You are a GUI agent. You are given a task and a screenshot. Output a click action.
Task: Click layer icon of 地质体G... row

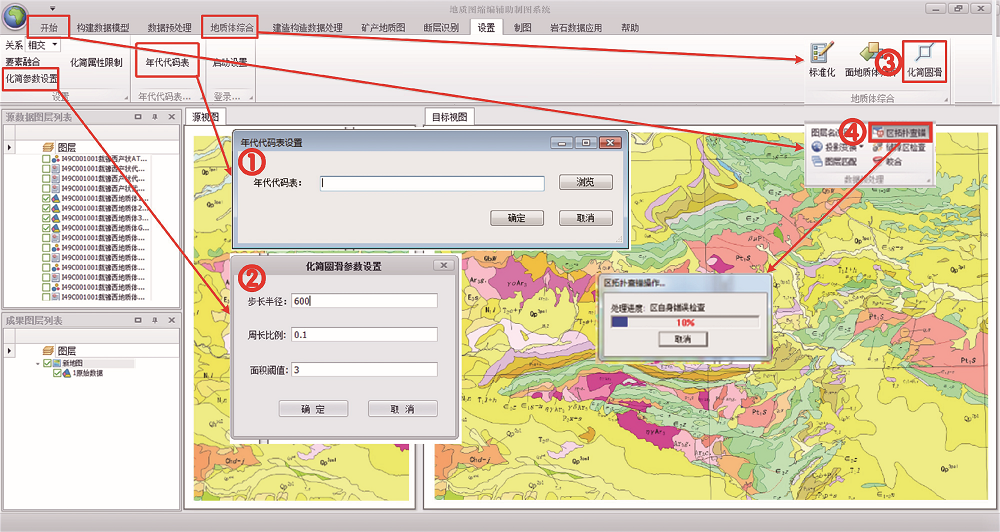(56, 228)
